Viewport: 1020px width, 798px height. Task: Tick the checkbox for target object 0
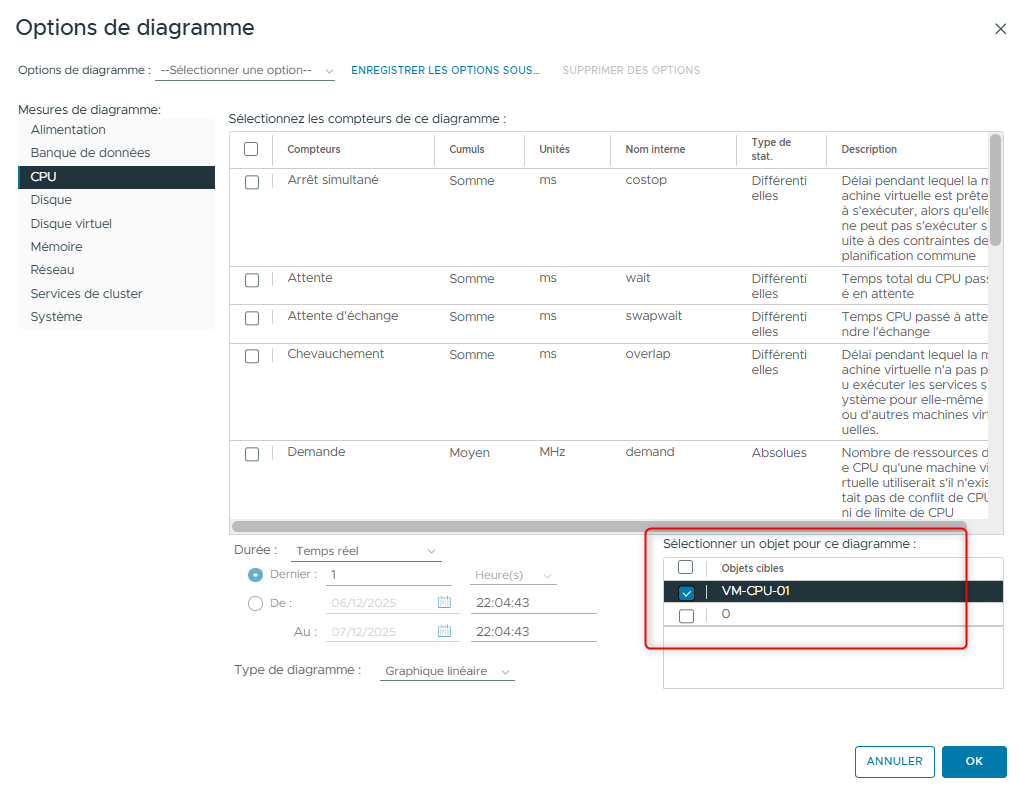(686, 616)
